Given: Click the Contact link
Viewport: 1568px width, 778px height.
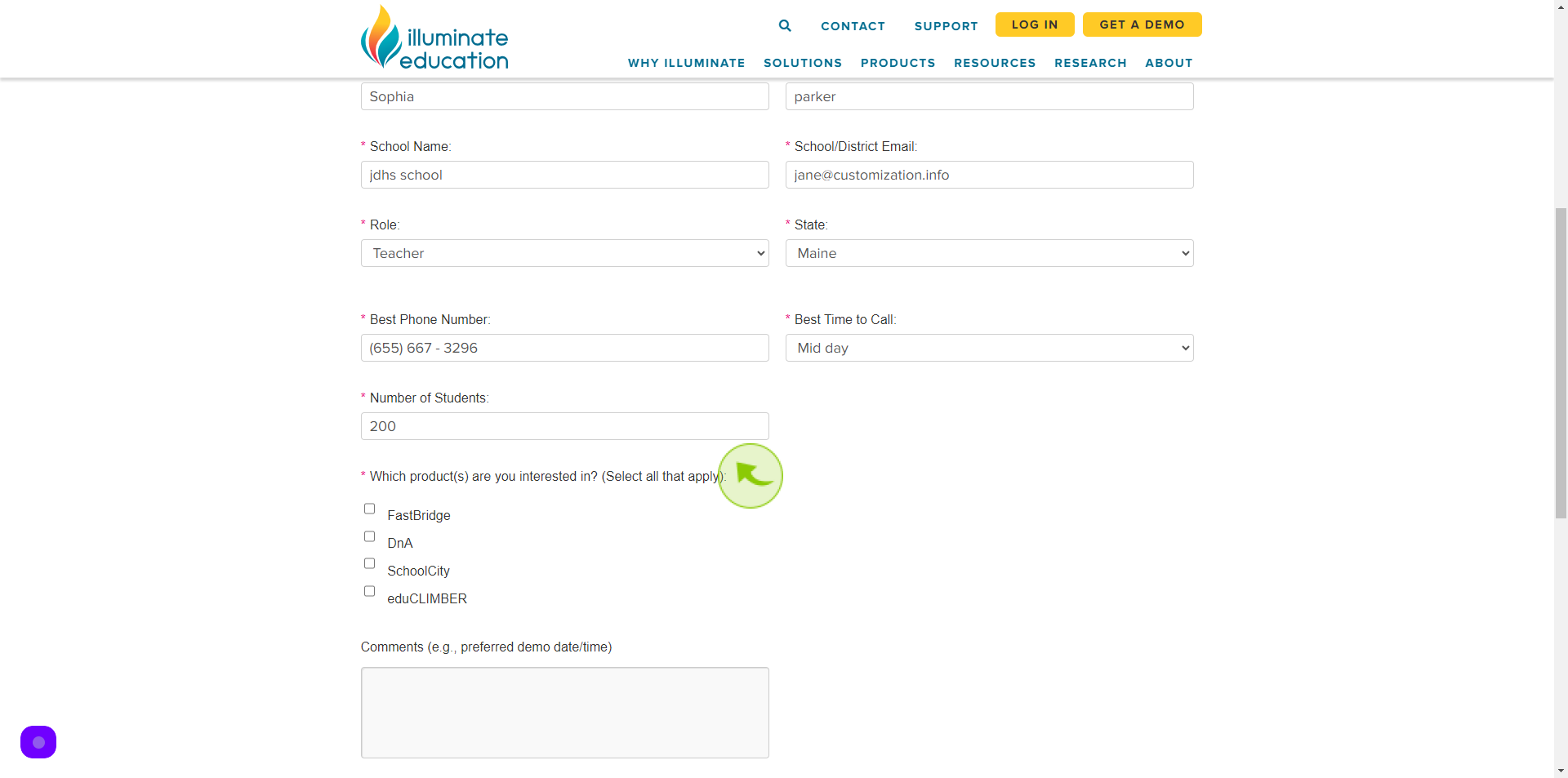Looking at the screenshot, I should coord(853,26).
